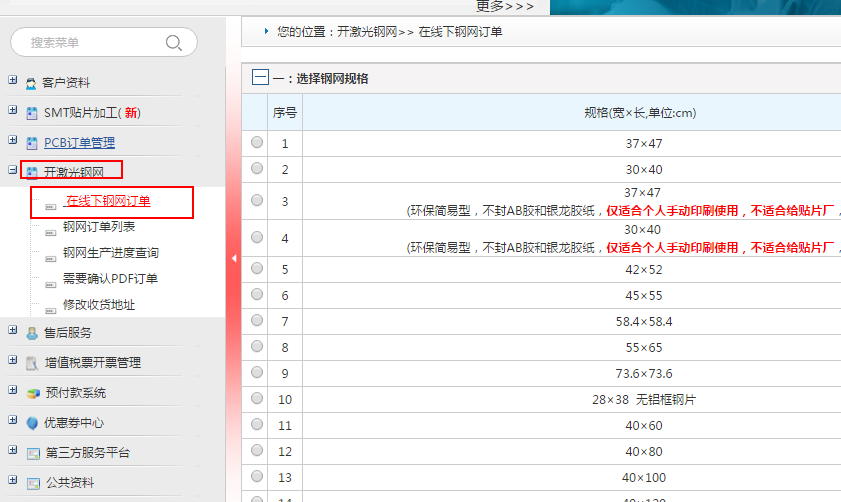Select radio button for 42×52 size
Image resolution: width=841 pixels, height=502 pixels.
tap(257, 269)
